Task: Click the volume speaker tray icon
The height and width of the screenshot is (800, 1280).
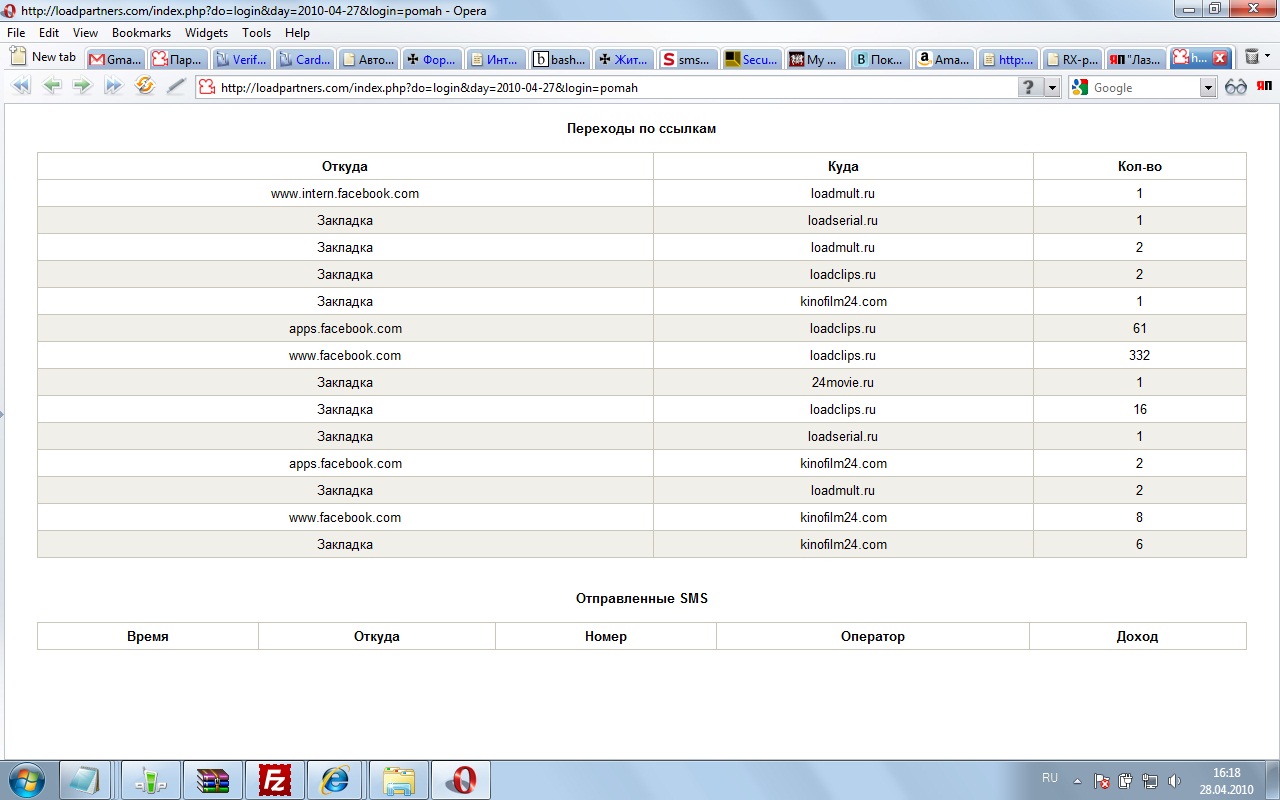Action: tap(1174, 781)
